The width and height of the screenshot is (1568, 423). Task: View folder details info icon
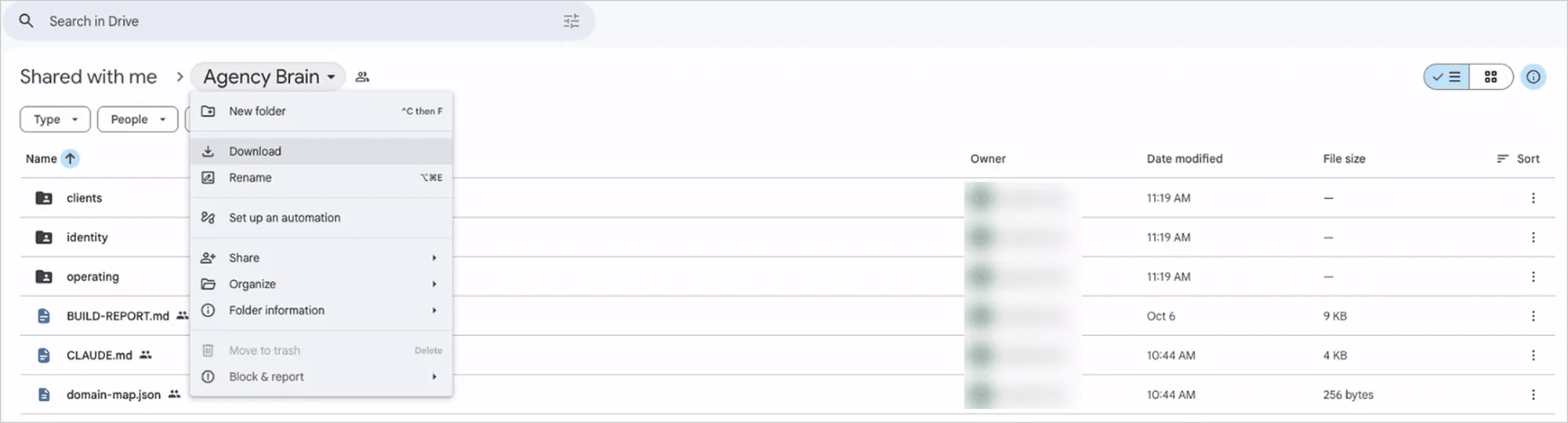pos(1533,77)
